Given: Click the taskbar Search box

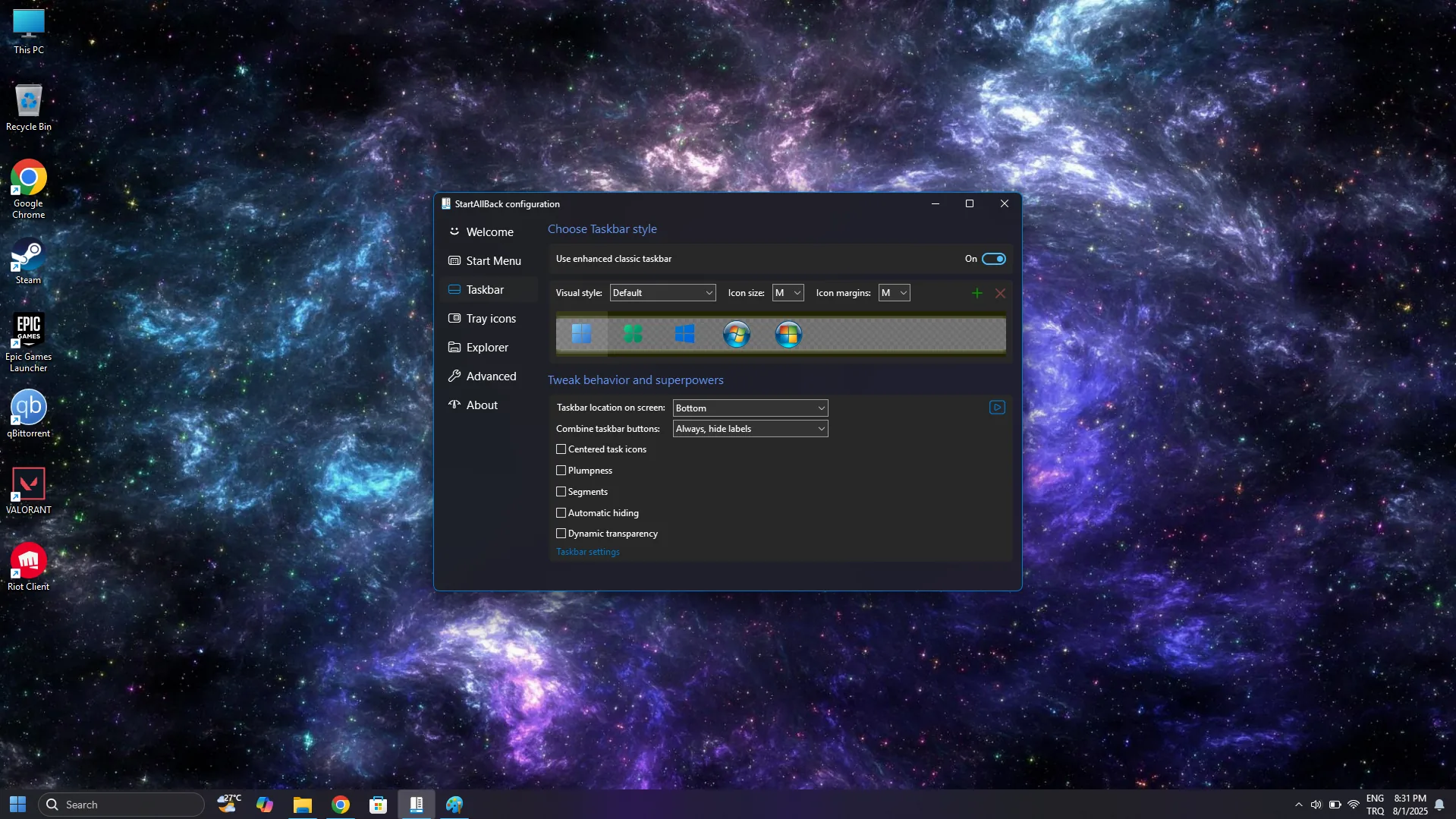Looking at the screenshot, I should coord(121,805).
